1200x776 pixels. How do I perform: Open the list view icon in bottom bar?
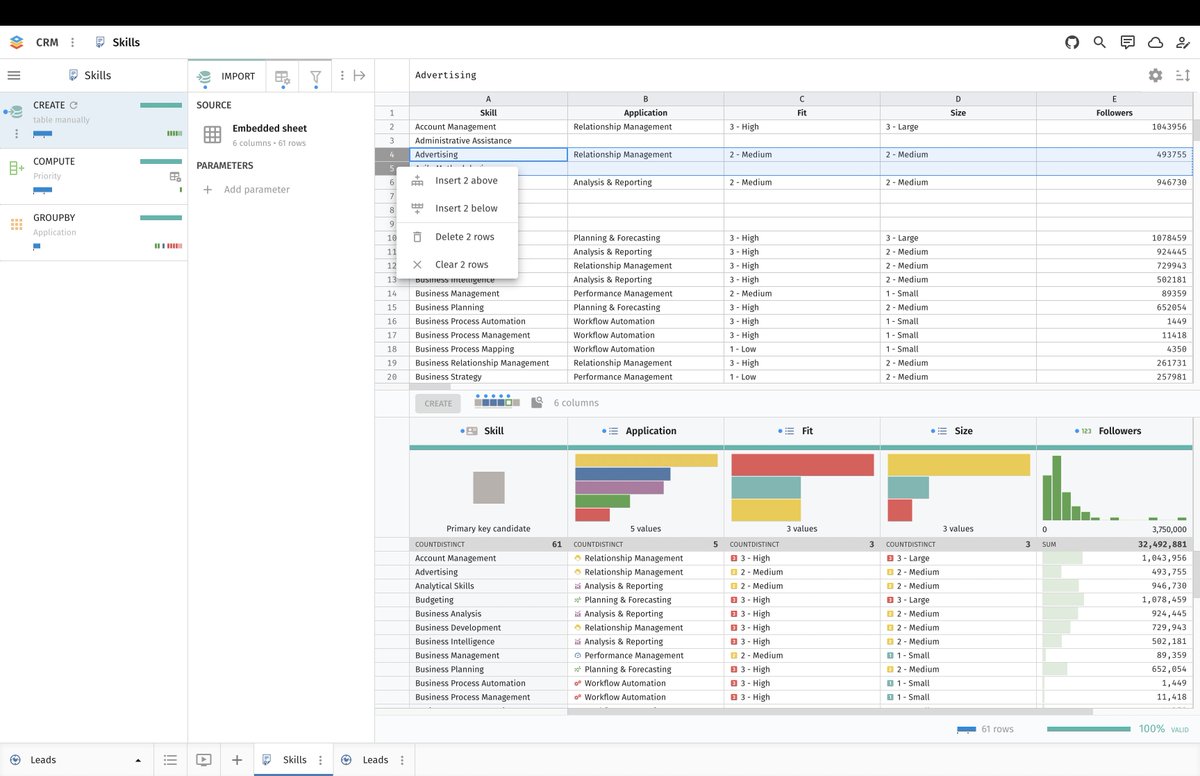point(170,760)
